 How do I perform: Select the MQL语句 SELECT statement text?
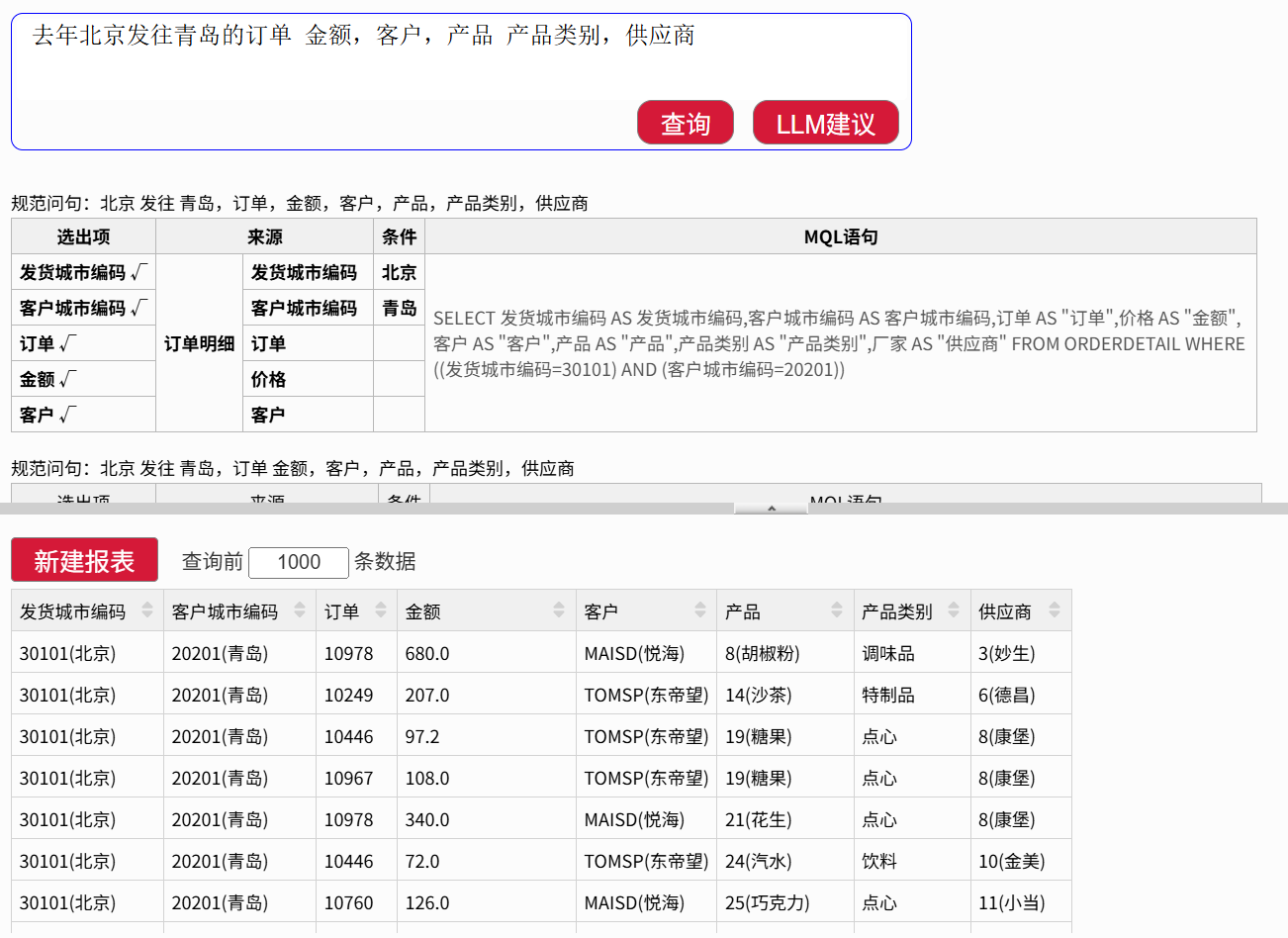839,343
